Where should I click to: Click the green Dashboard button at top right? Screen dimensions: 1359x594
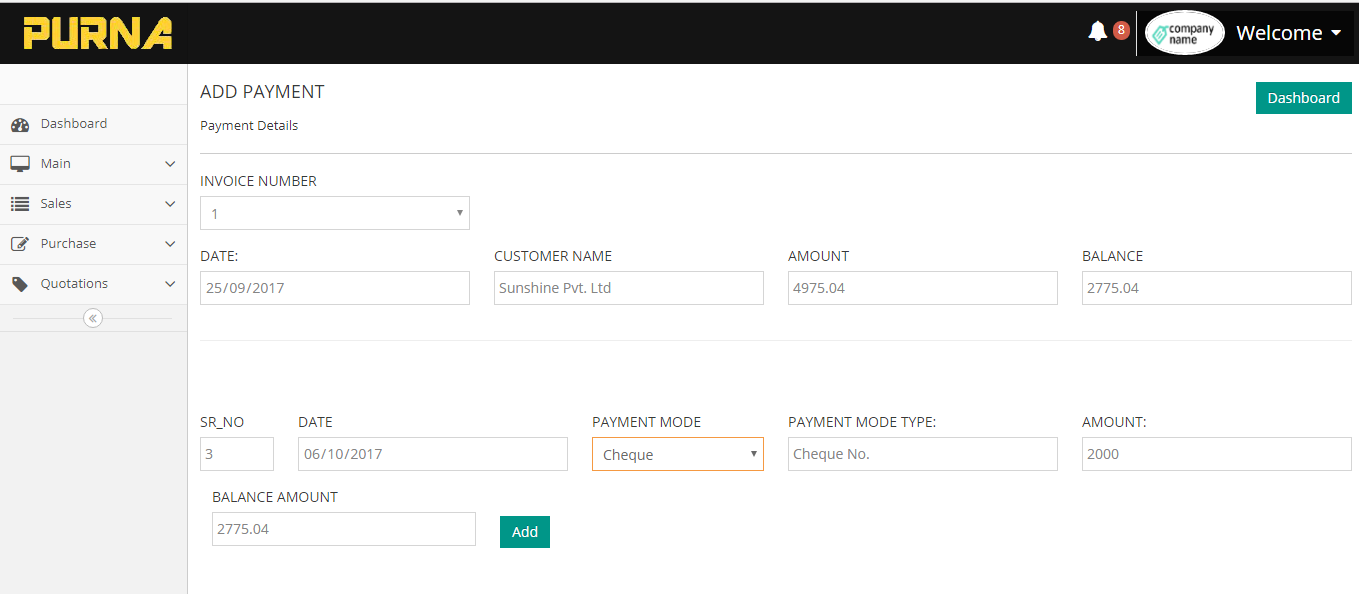pyautogui.click(x=1303, y=98)
